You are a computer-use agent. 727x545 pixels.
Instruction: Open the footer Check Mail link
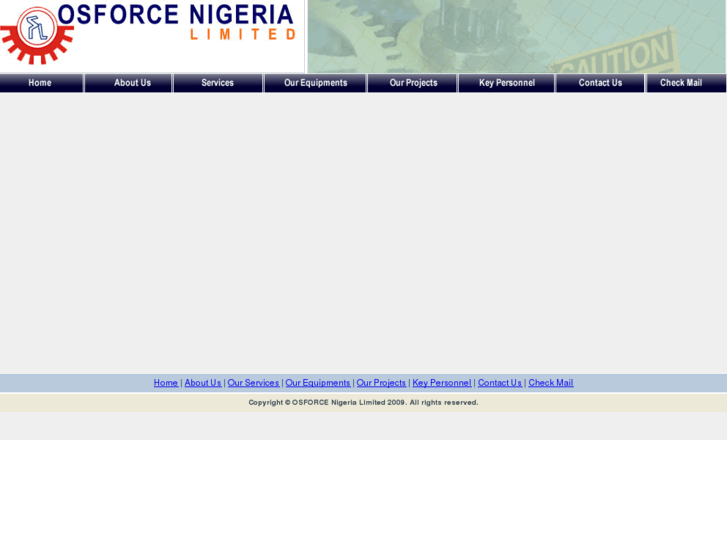(551, 383)
